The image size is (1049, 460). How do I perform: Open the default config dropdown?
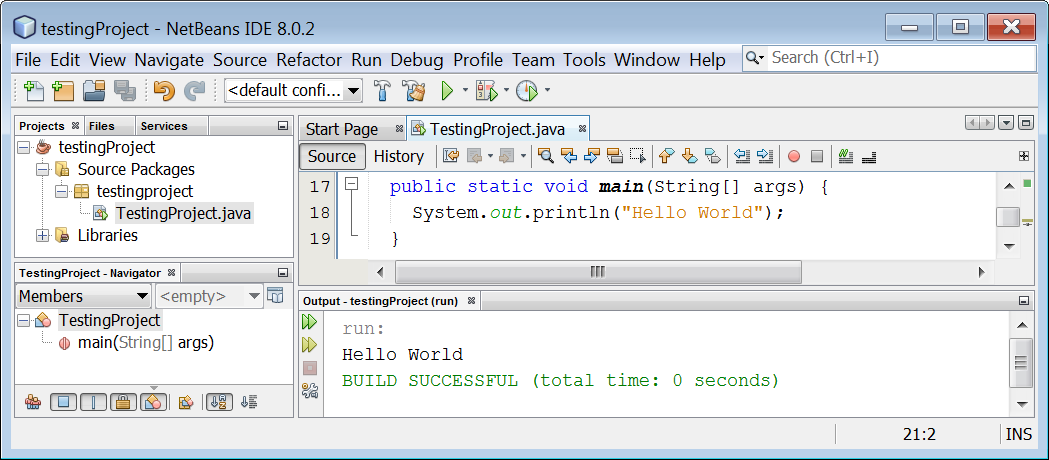[294, 90]
